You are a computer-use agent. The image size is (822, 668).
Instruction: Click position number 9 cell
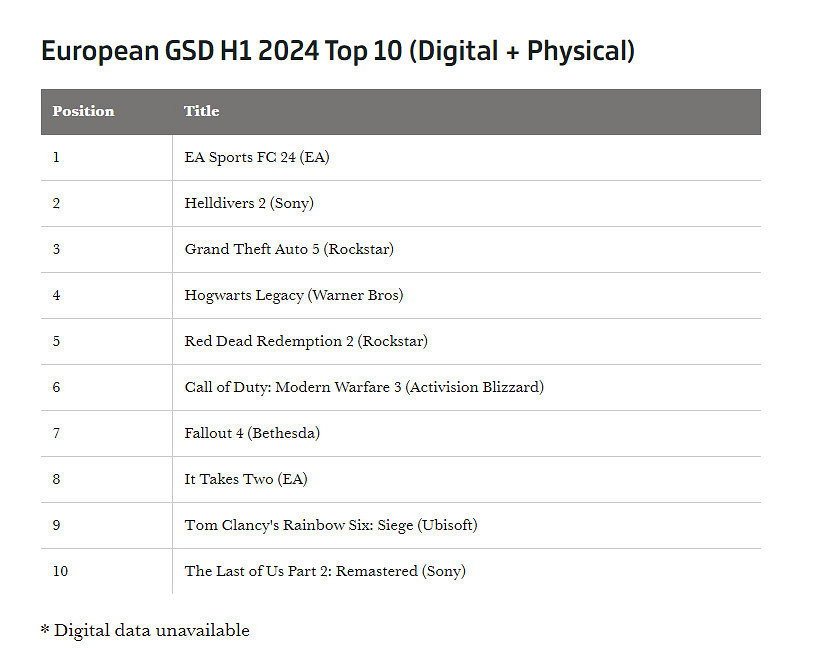[56, 526]
